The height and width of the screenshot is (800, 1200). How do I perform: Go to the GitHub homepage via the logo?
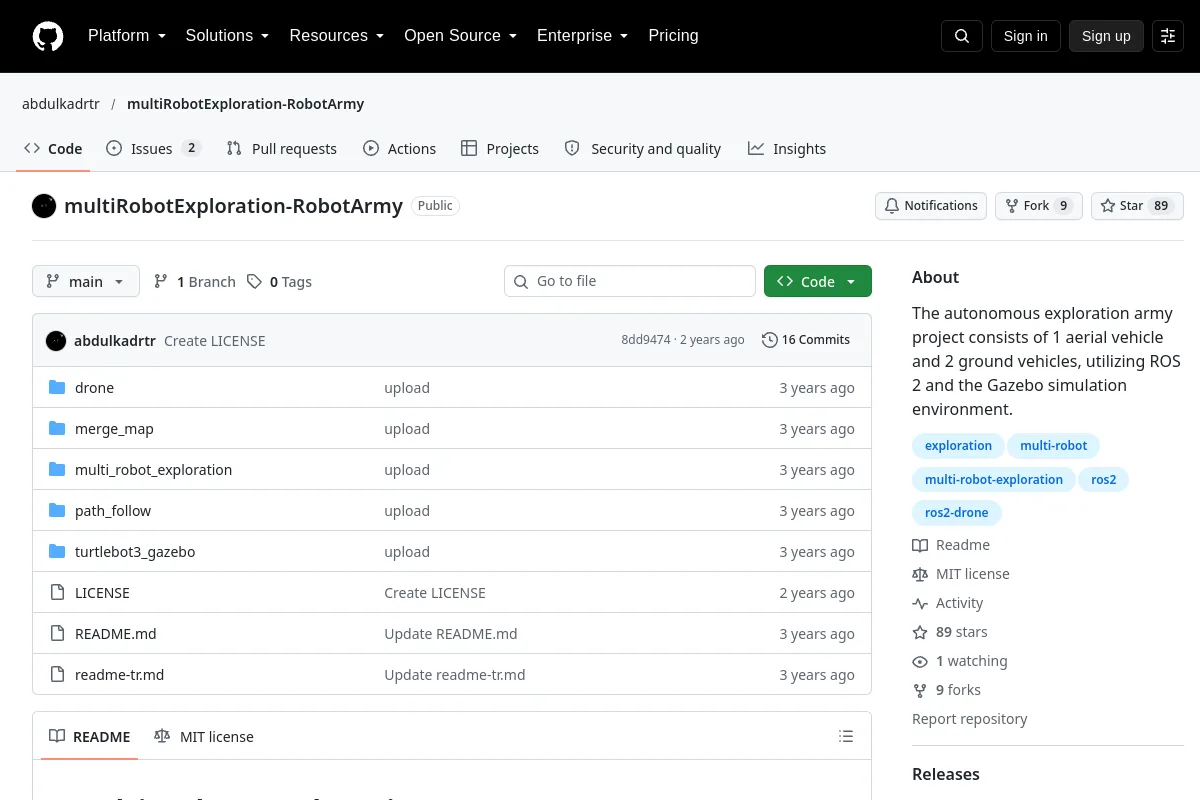pos(48,36)
